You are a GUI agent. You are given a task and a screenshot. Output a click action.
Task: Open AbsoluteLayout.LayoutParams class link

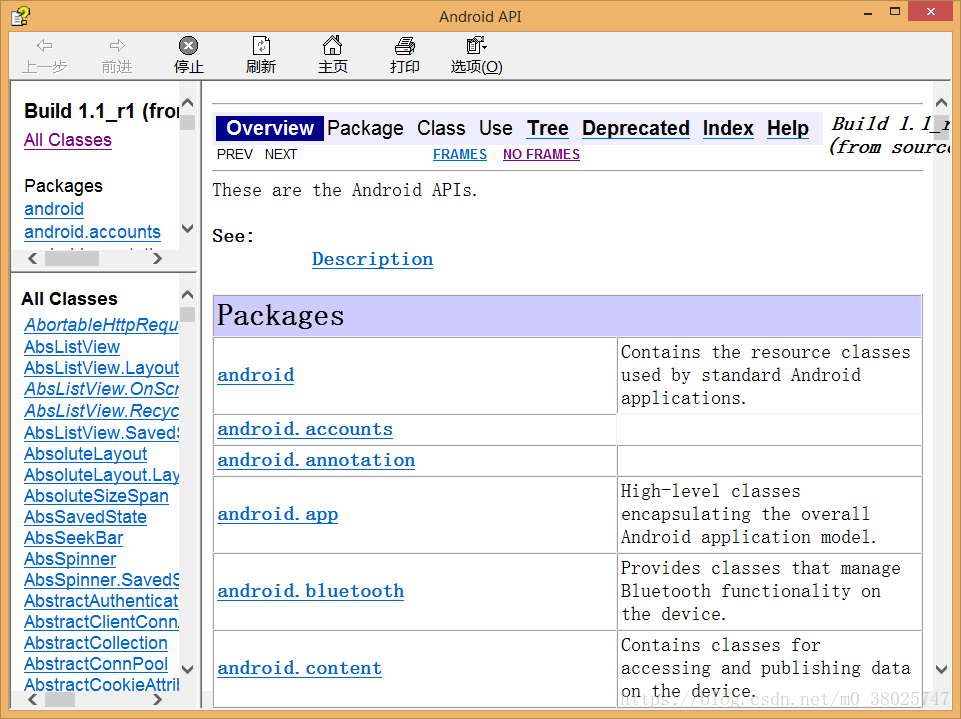101,475
